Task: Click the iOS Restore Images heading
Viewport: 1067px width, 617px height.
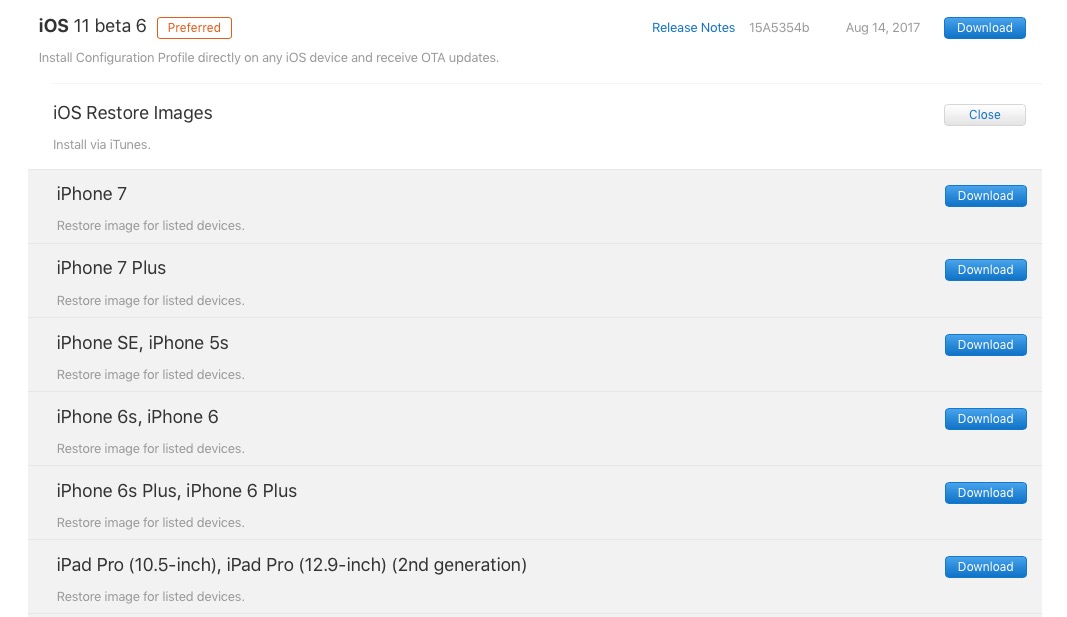Action: pyautogui.click(x=133, y=113)
